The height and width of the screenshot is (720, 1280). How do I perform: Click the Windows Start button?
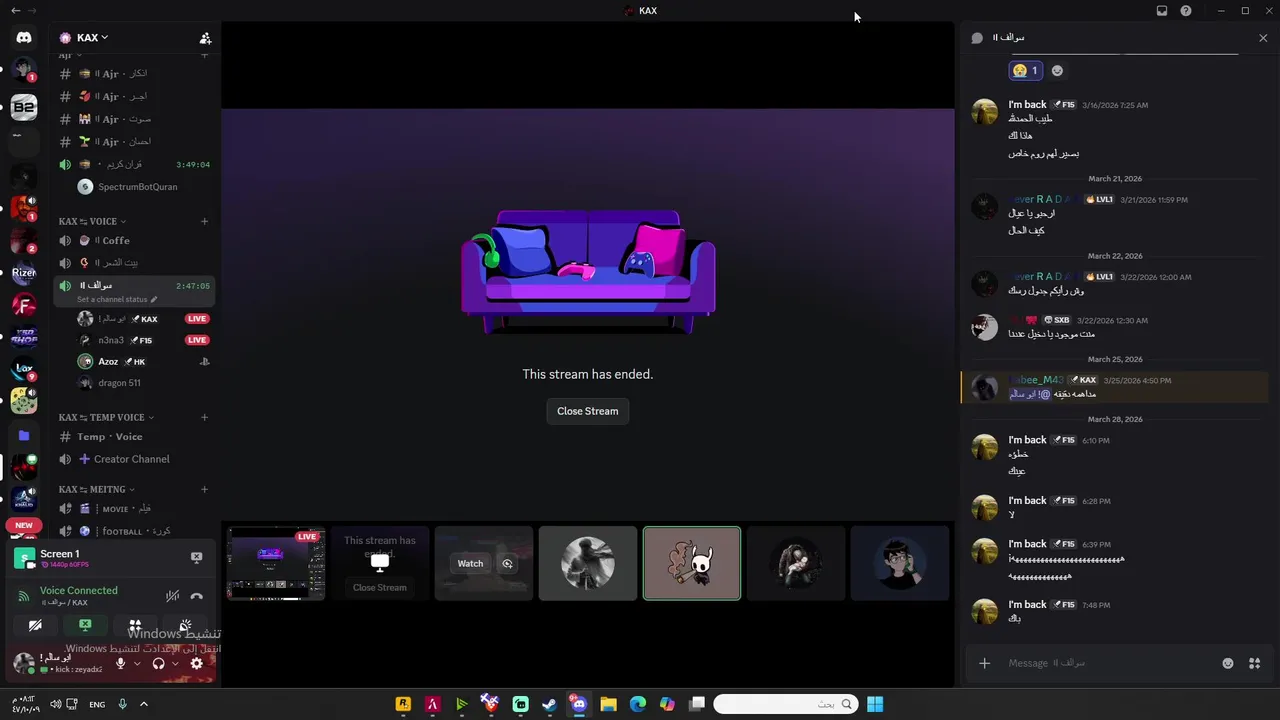click(x=875, y=704)
